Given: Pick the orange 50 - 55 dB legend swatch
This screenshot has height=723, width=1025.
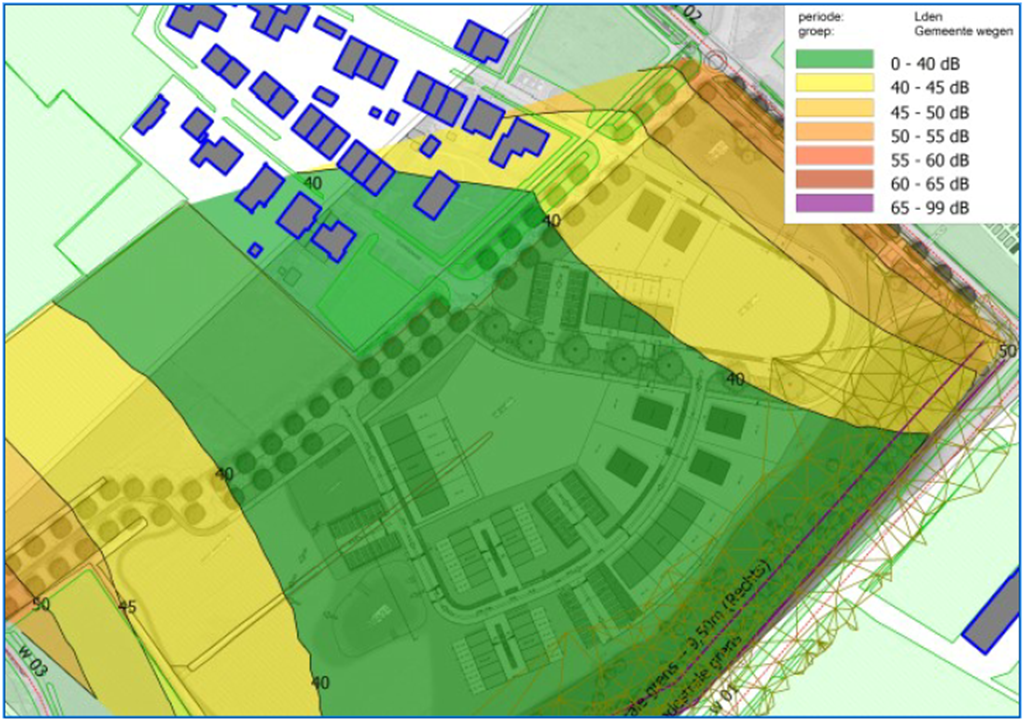Looking at the screenshot, I should pos(834,134).
